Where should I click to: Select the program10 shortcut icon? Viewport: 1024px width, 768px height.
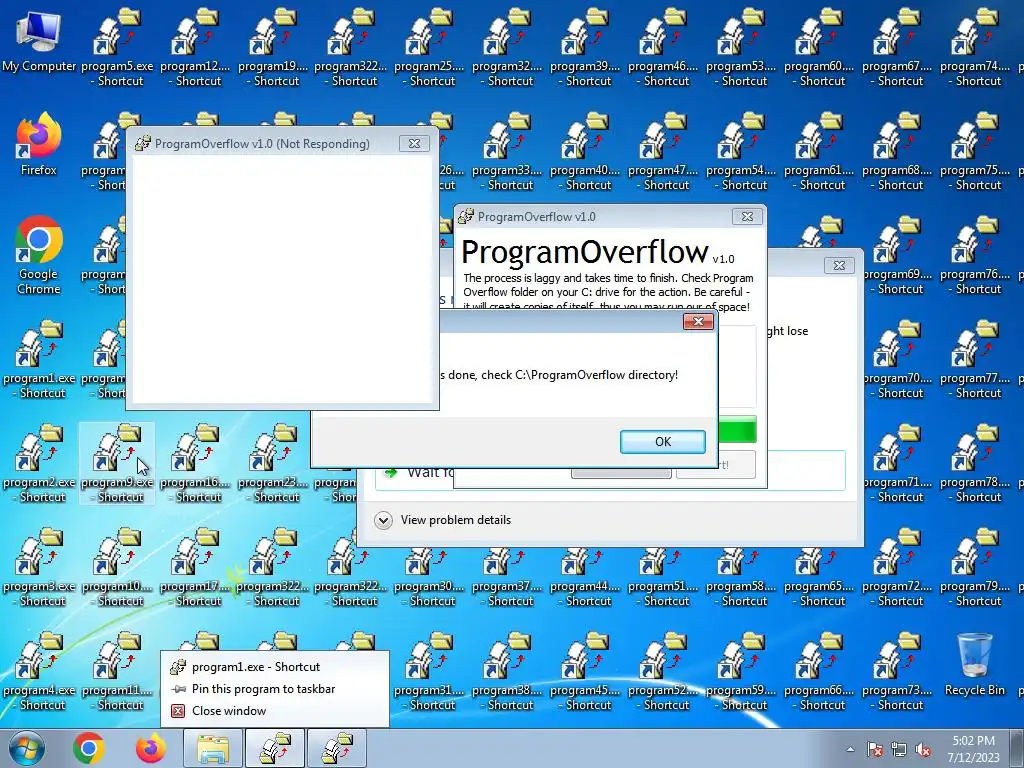(118, 568)
